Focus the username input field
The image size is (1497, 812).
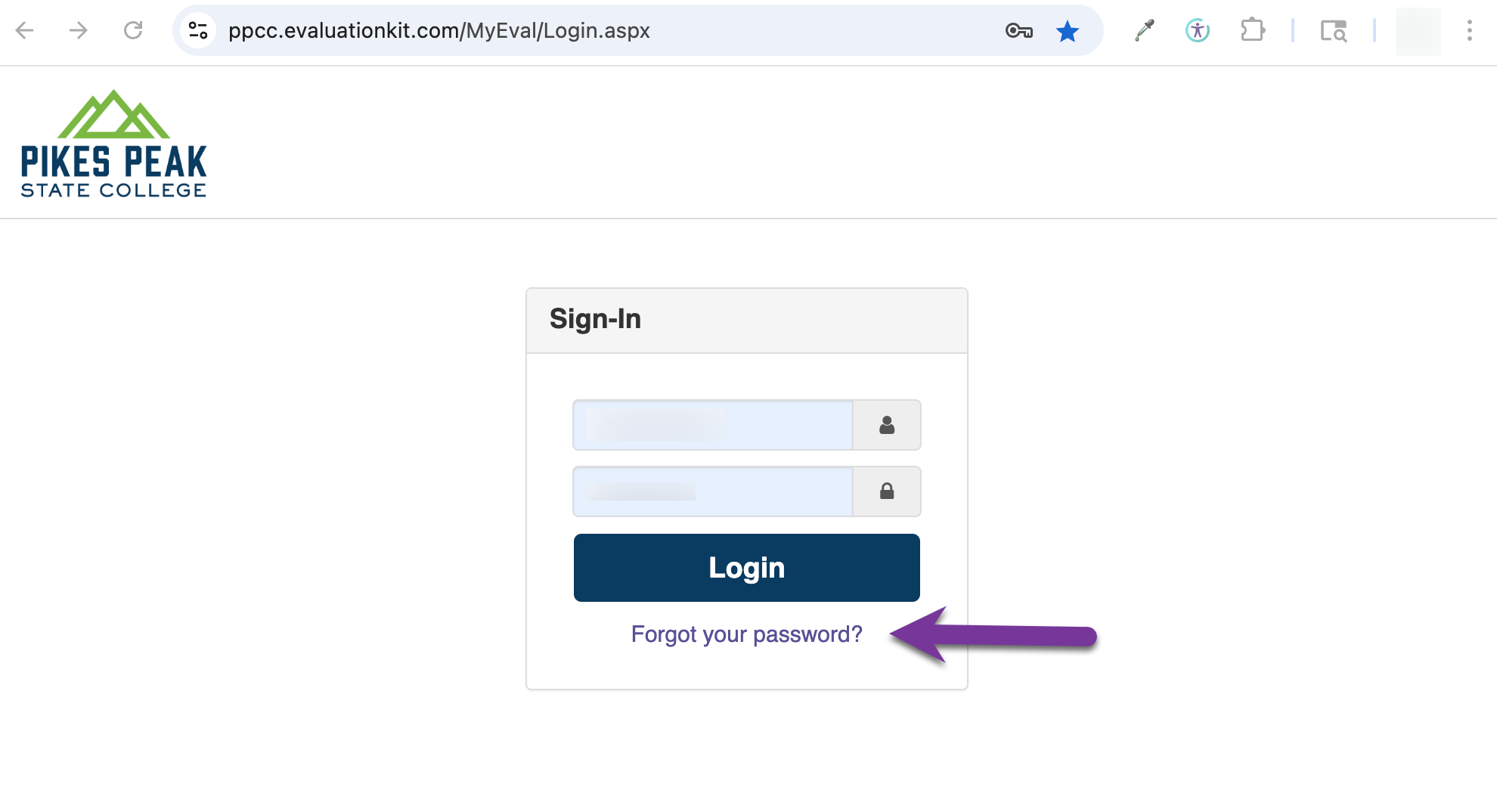point(712,425)
